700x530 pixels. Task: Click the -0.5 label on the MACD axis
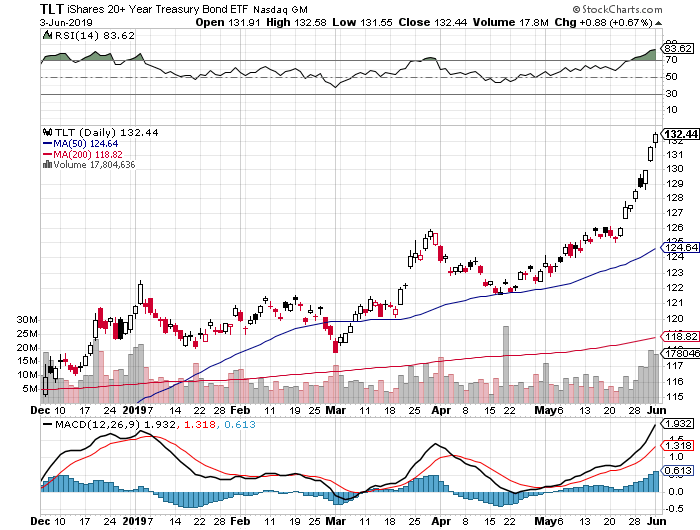(674, 509)
